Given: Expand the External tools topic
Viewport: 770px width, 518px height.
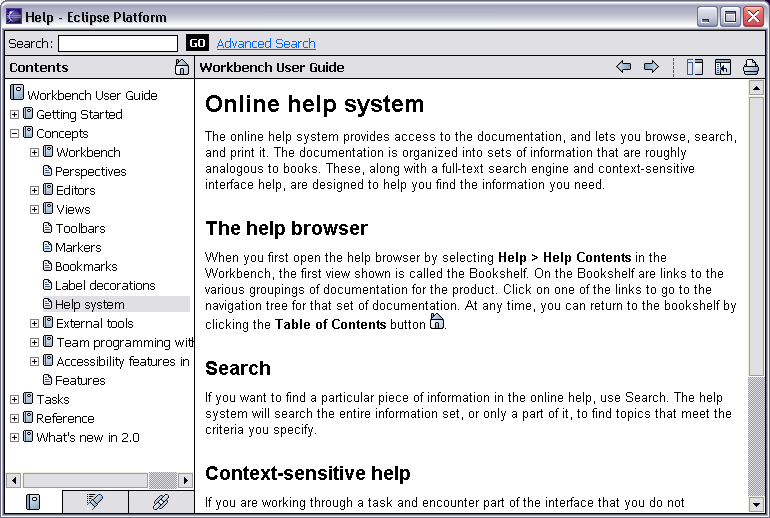Looking at the screenshot, I should click(x=34, y=323).
